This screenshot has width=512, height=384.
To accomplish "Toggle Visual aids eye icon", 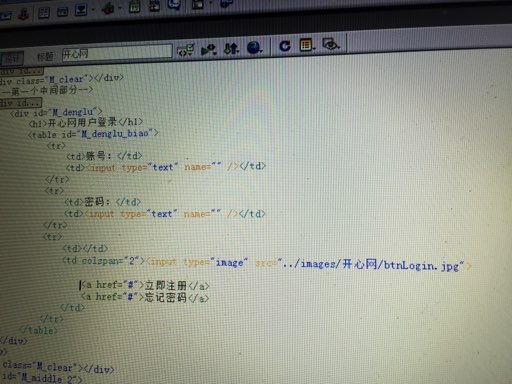I will [x=330, y=44].
